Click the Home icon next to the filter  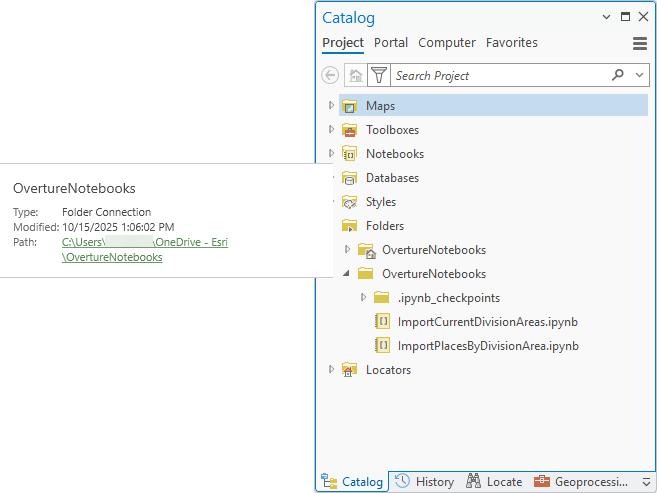click(x=356, y=75)
